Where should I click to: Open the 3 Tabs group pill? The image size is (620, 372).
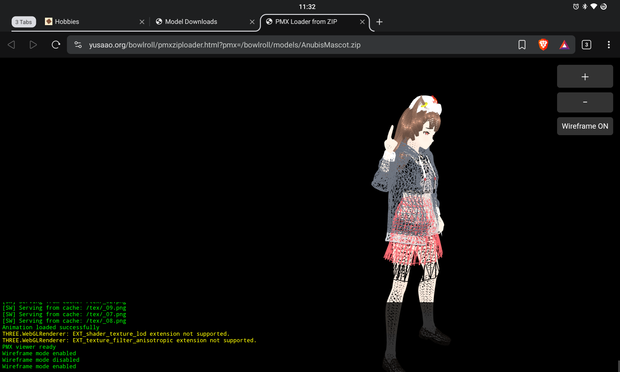(x=24, y=22)
